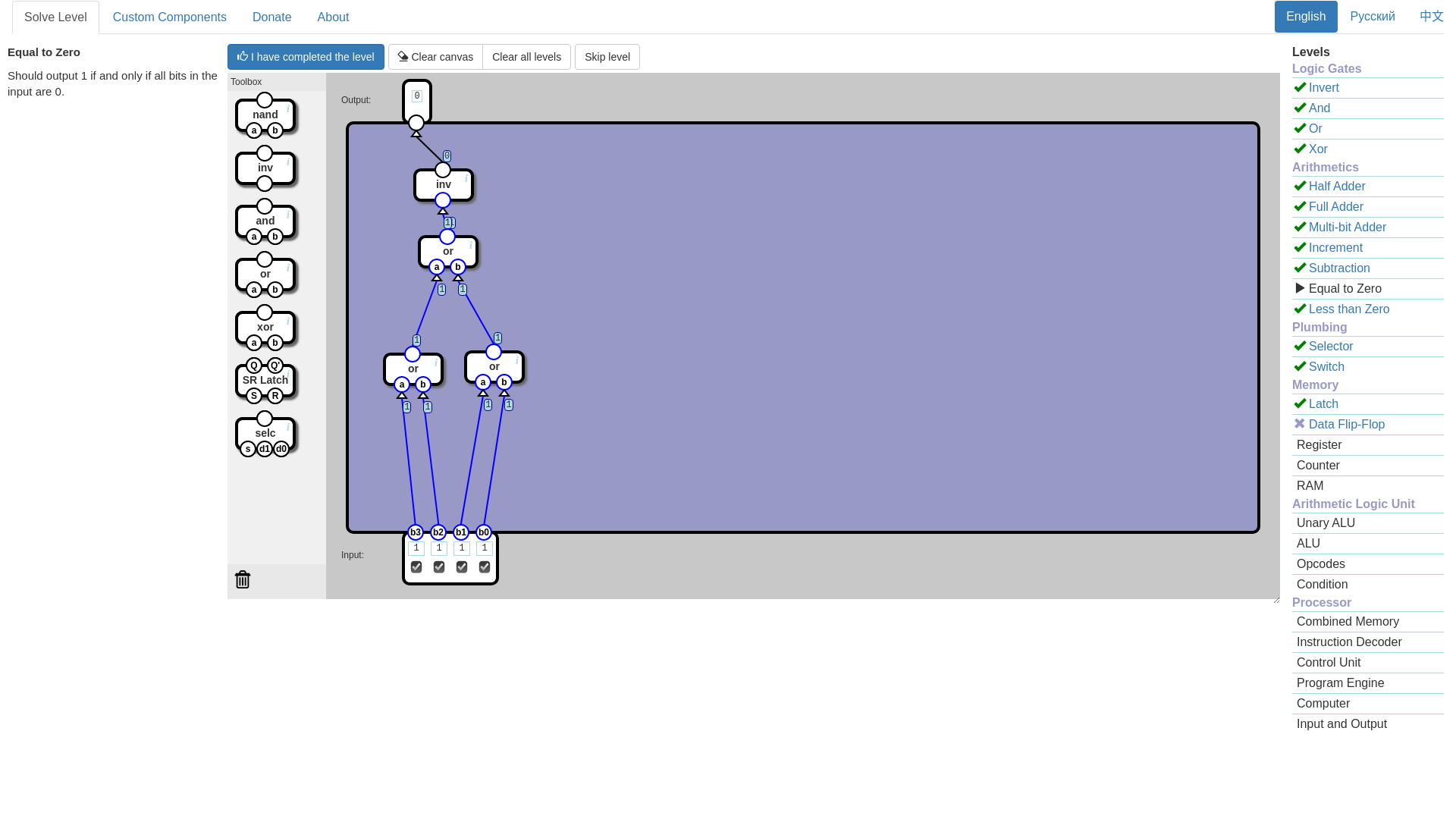The image size is (1456, 819).
Task: Click the Skip level button
Action: click(607, 57)
